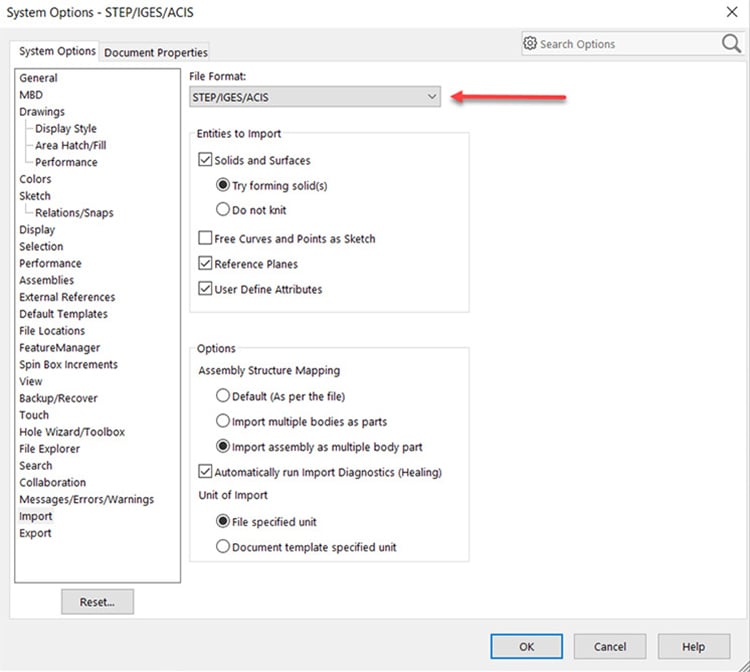Close the System Options dialog
Image resolution: width=750 pixels, height=672 pixels.
pyautogui.click(x=730, y=11)
